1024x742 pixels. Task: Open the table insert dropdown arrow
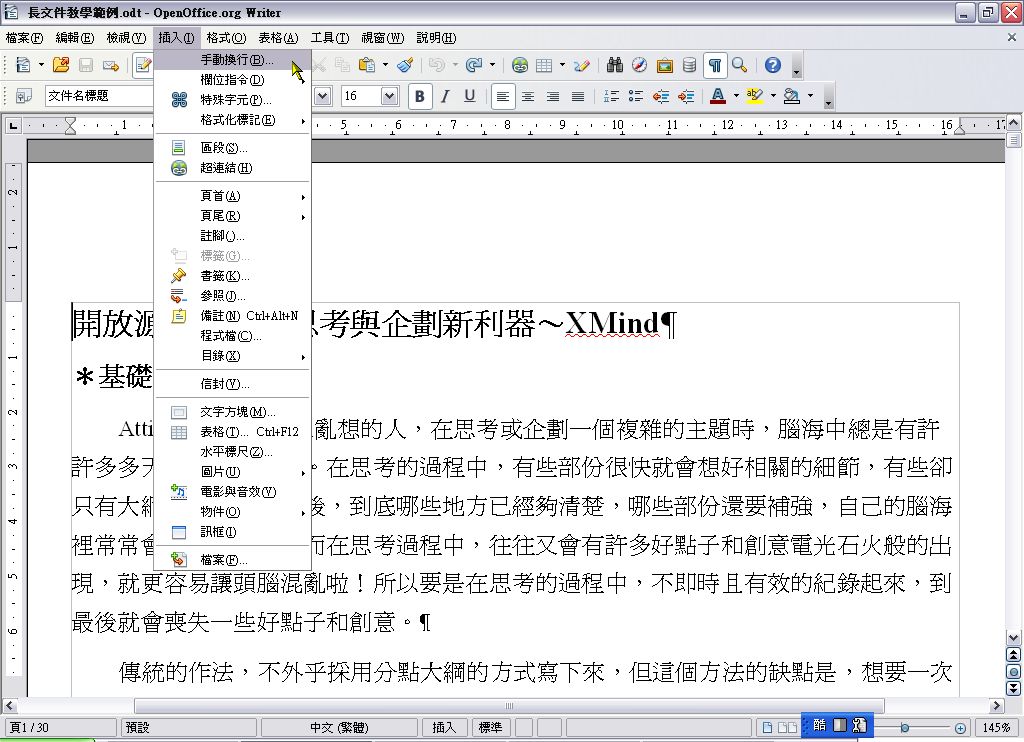point(562,65)
